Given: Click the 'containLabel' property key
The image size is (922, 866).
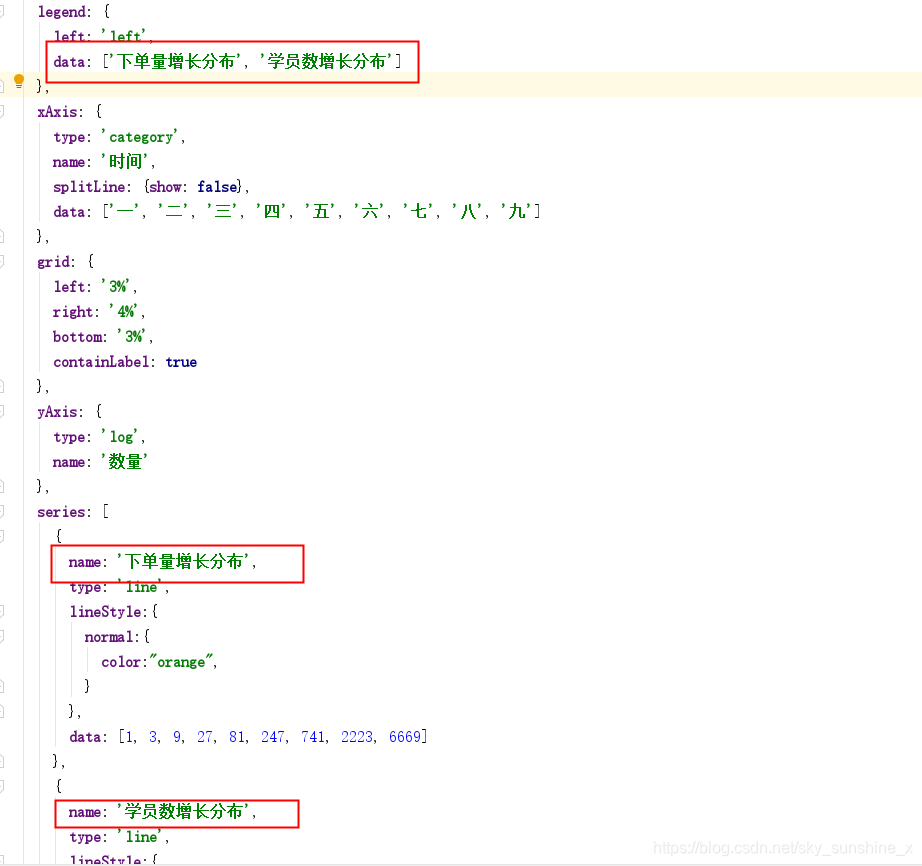Looking at the screenshot, I should (101, 362).
